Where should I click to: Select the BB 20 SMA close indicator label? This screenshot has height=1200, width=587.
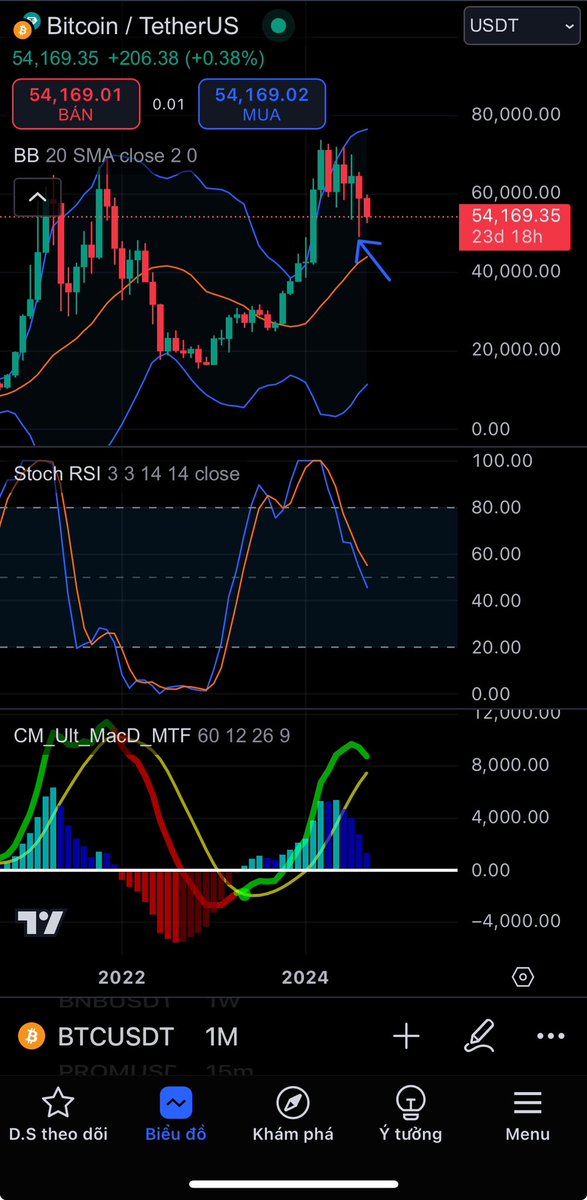pos(105,156)
